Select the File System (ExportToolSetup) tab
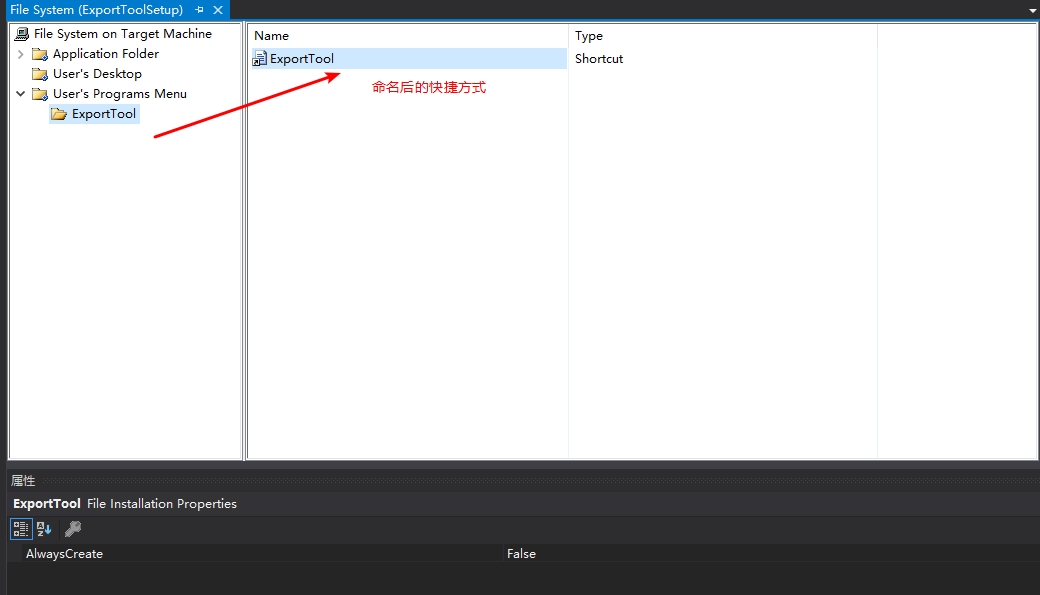 (x=96, y=10)
